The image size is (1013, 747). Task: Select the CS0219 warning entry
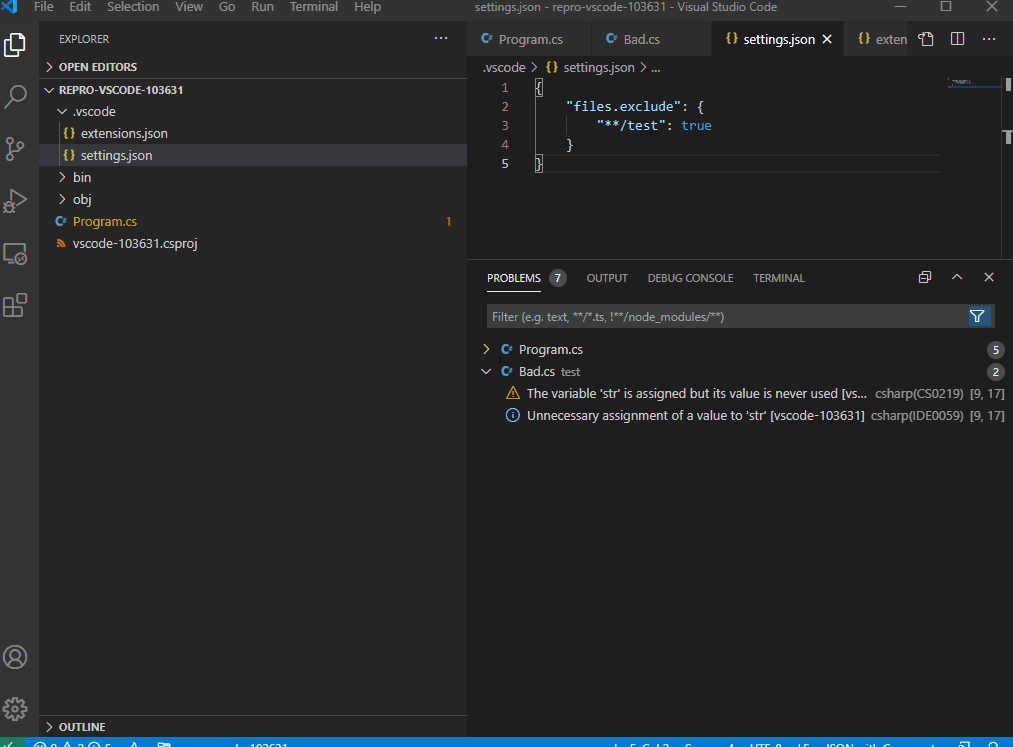click(700, 393)
